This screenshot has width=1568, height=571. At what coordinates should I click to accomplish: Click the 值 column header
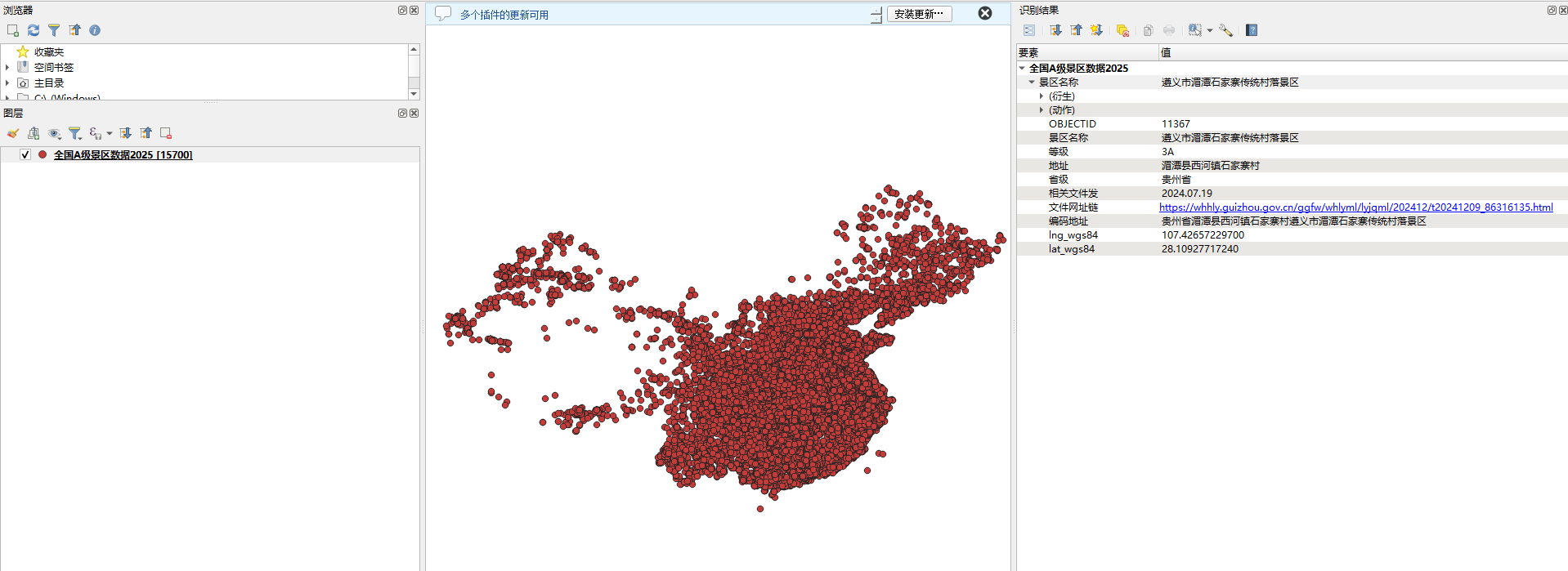[1363, 52]
